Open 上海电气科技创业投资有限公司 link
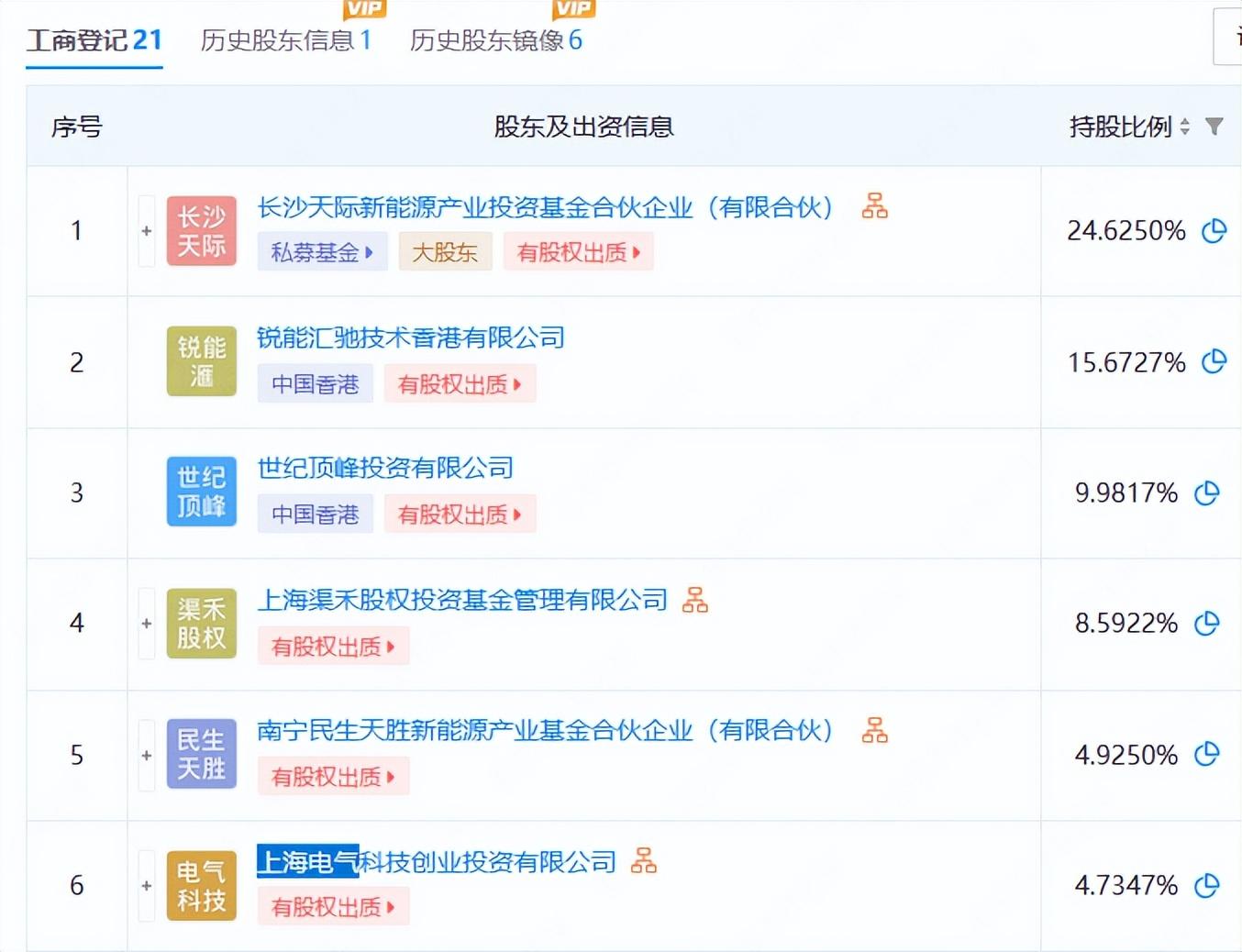The height and width of the screenshot is (952, 1242). (437, 861)
